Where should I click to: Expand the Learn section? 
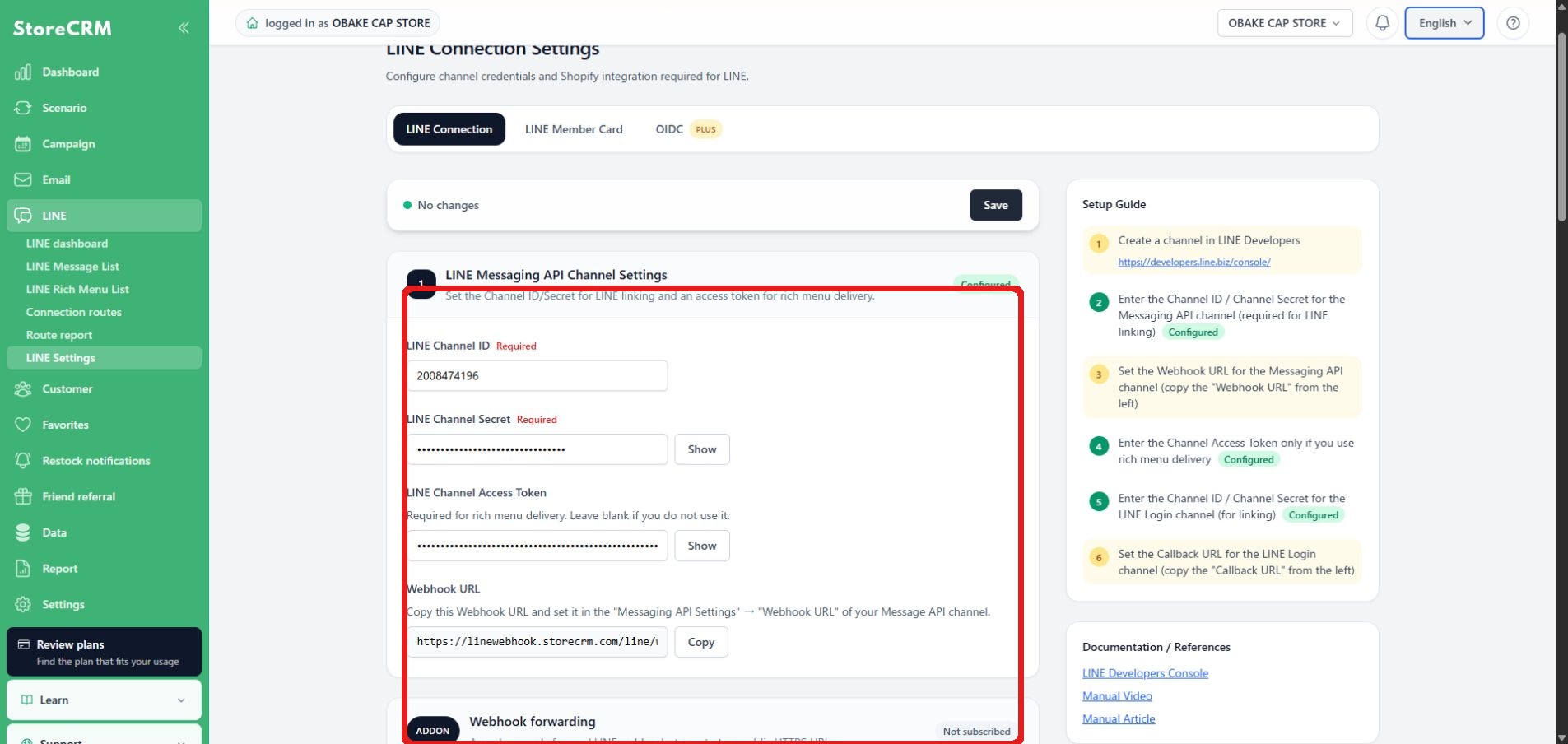[104, 700]
